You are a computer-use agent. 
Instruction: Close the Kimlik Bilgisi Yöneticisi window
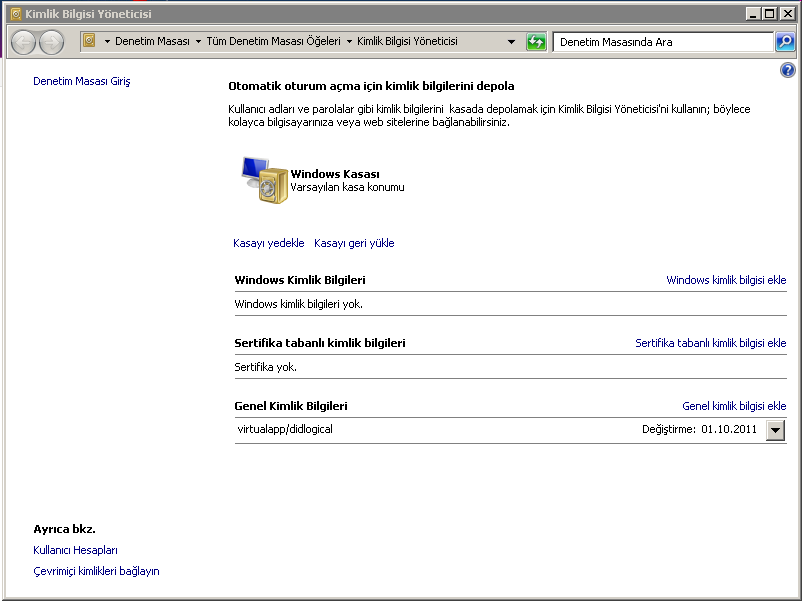point(788,14)
